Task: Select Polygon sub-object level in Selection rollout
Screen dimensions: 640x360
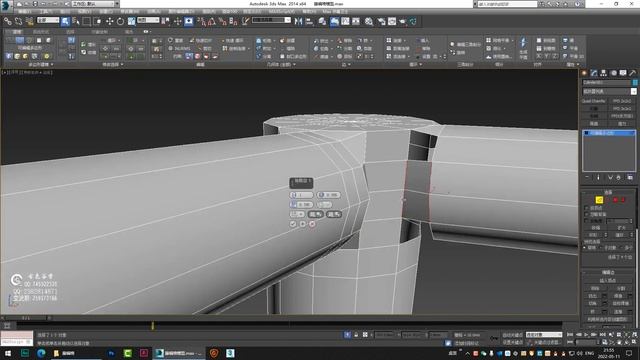Action: click(615, 200)
